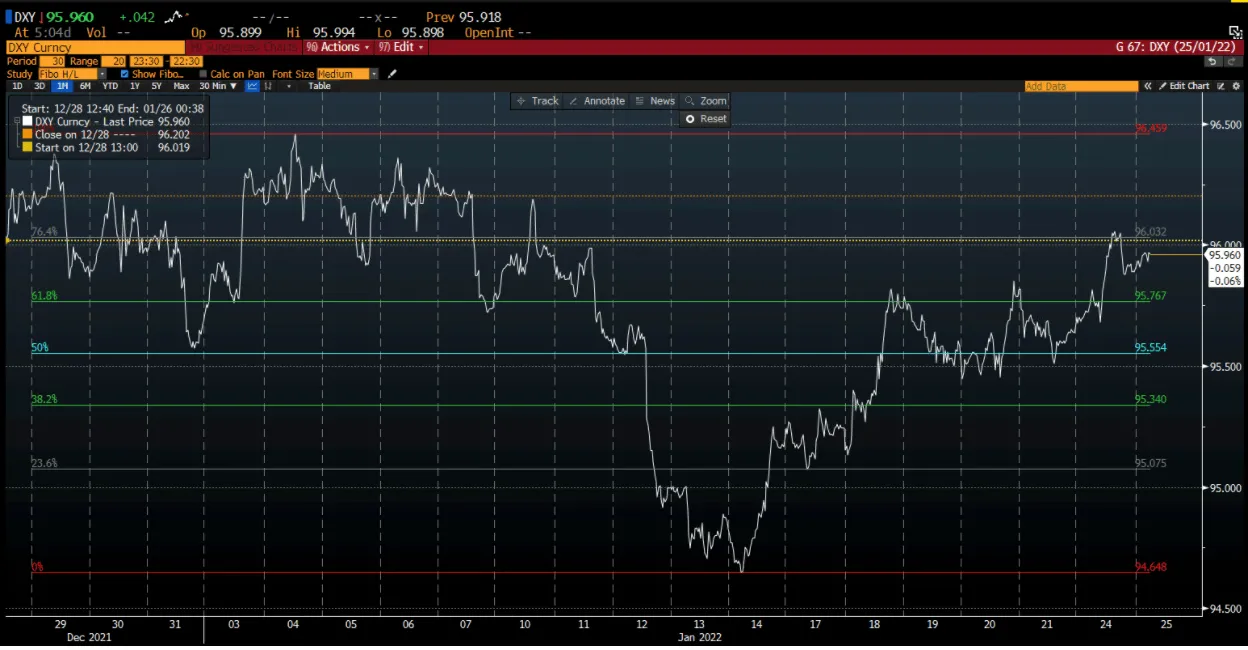
Task: Select the line chart type icon
Action: pos(252,85)
